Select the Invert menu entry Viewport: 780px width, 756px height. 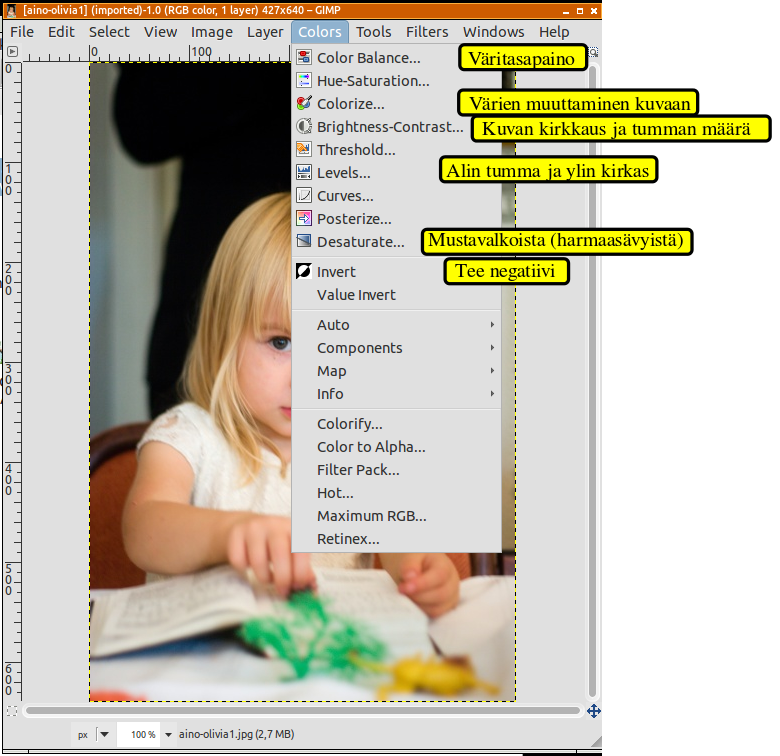click(396, 271)
